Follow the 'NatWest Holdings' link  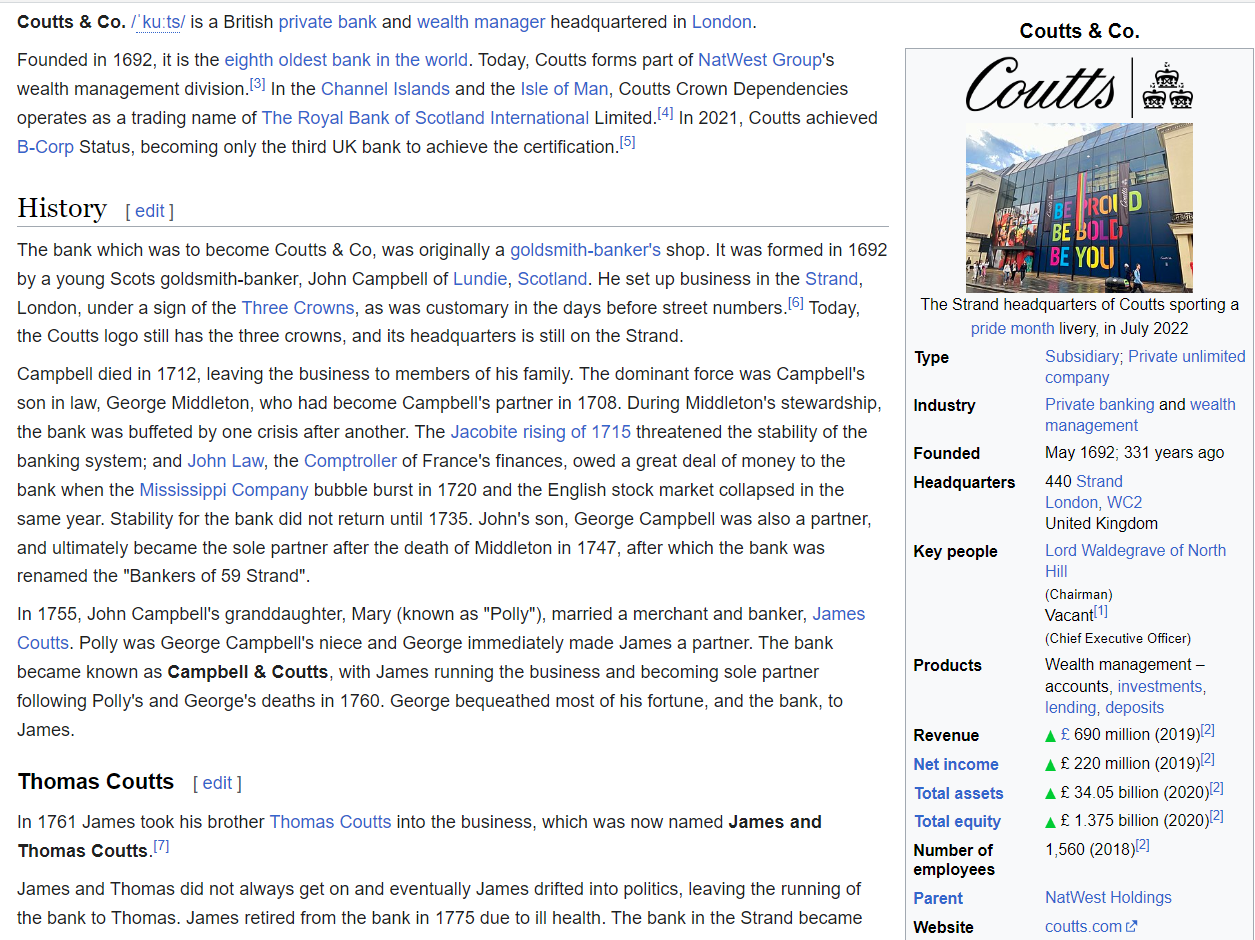[1108, 898]
